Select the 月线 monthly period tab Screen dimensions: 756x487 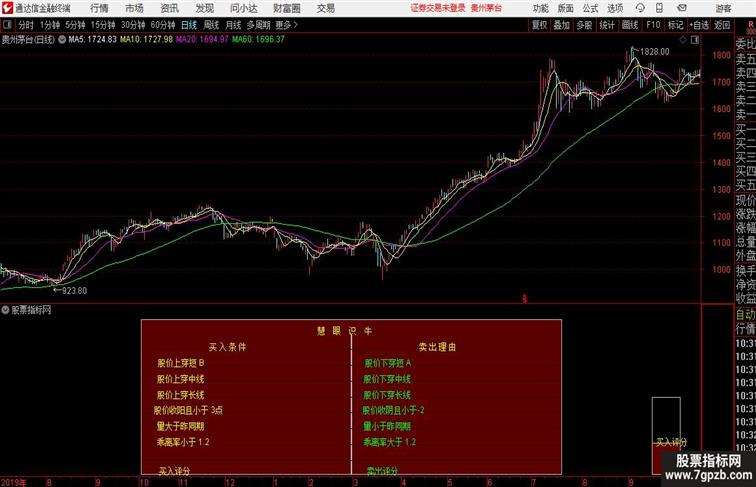coord(233,25)
